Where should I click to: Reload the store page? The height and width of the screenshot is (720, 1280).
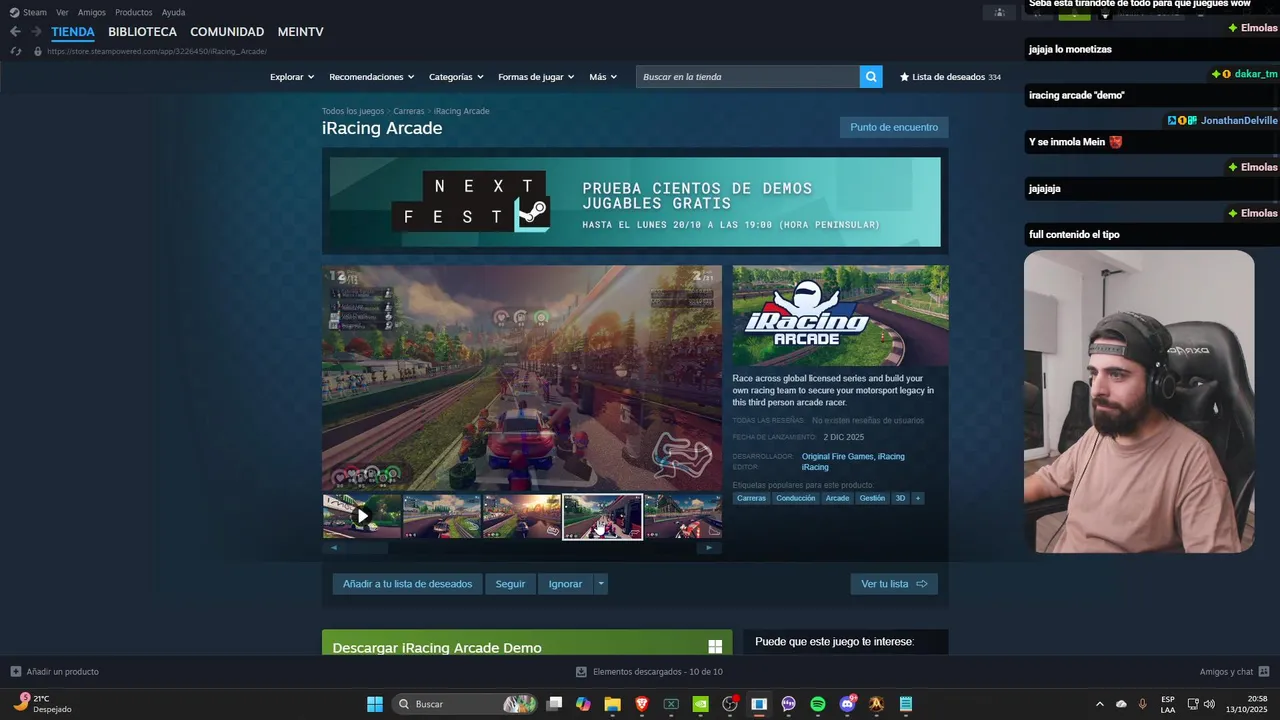pos(16,51)
